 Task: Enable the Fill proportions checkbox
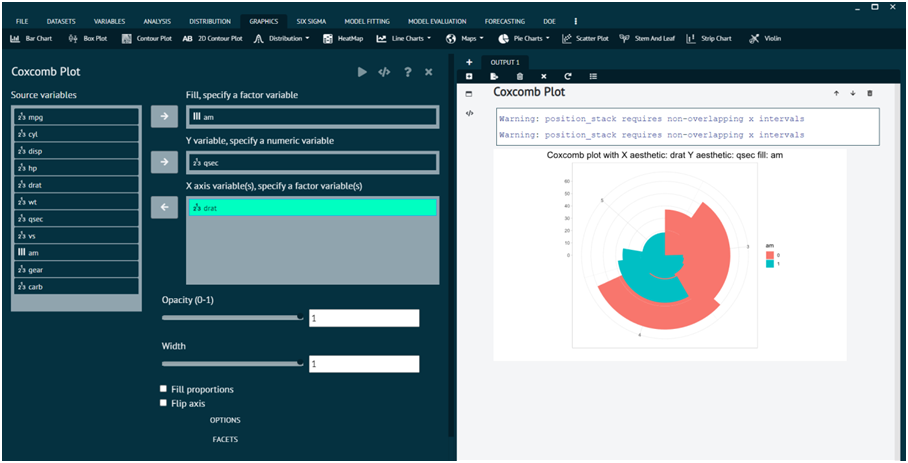pos(163,389)
